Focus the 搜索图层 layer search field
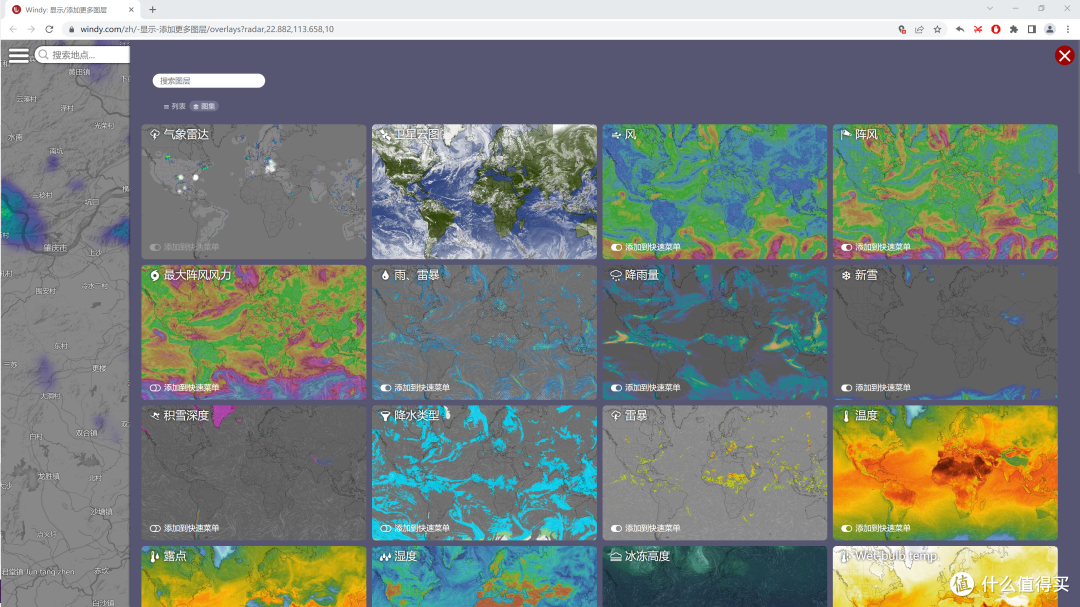Image resolution: width=1080 pixels, height=607 pixels. (x=209, y=81)
